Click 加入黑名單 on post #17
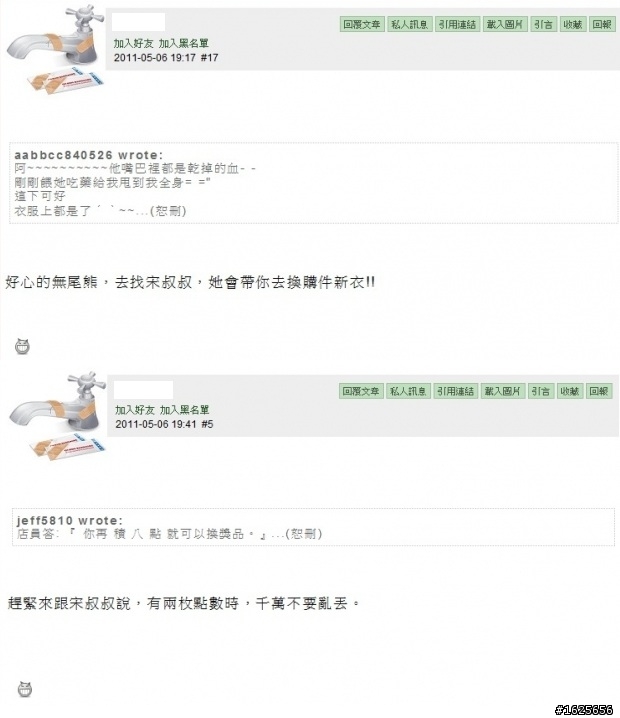The width and height of the screenshot is (620, 718). click(184, 44)
